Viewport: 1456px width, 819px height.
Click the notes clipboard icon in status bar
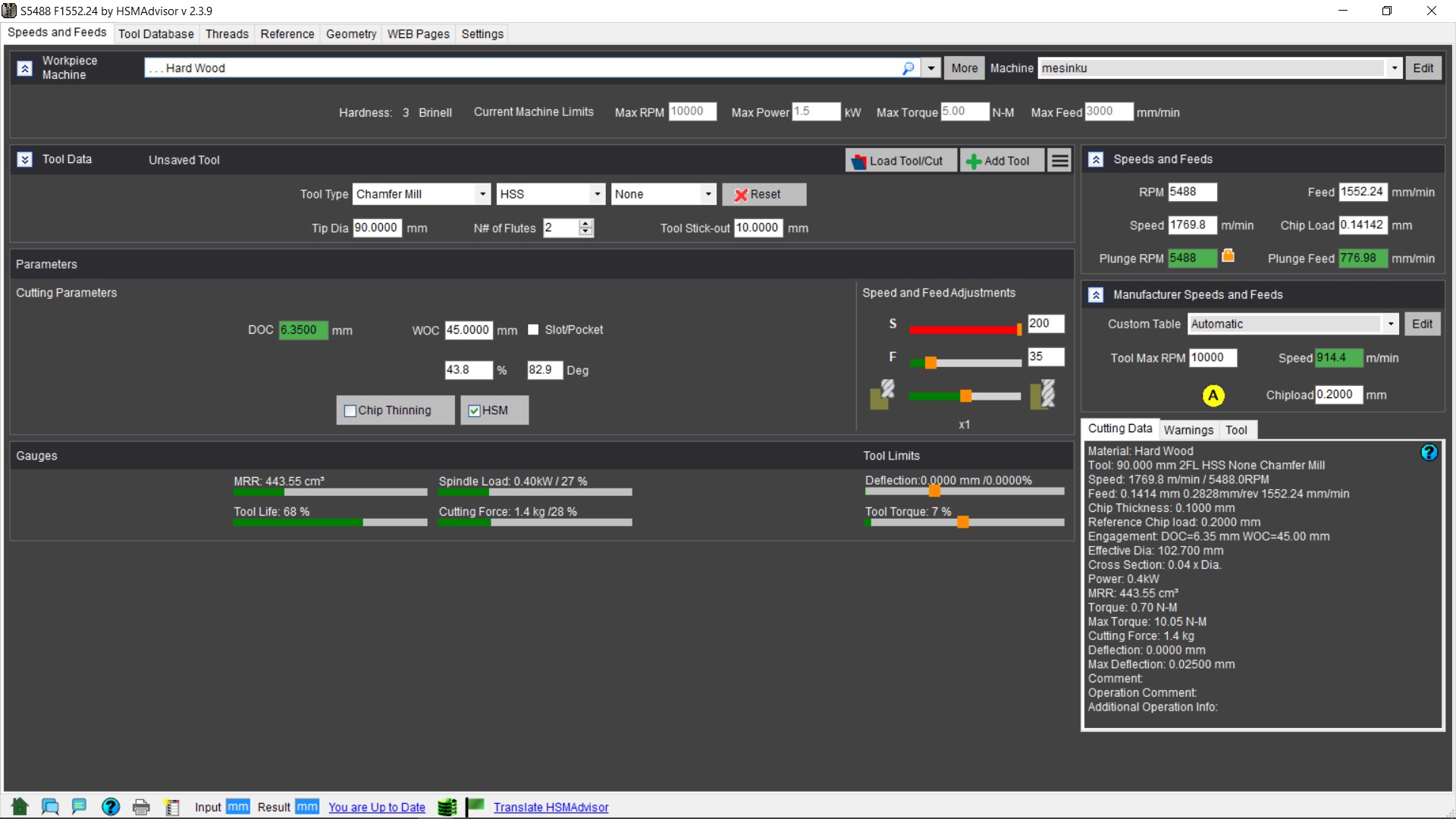pyautogui.click(x=172, y=807)
